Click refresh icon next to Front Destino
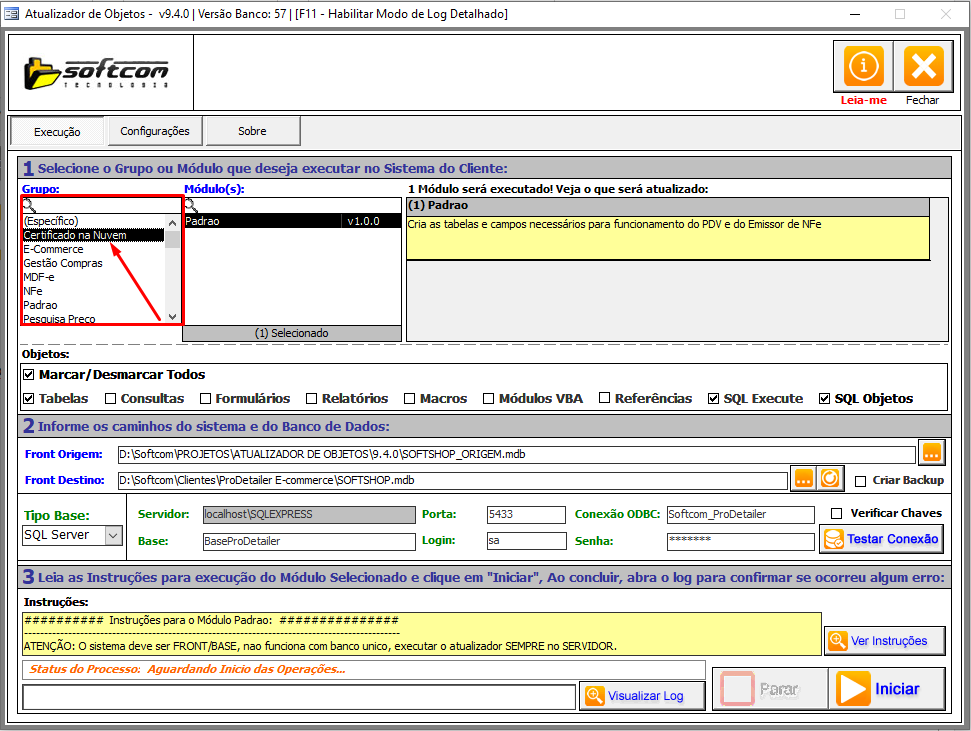This screenshot has height=731, width=971. (830, 479)
